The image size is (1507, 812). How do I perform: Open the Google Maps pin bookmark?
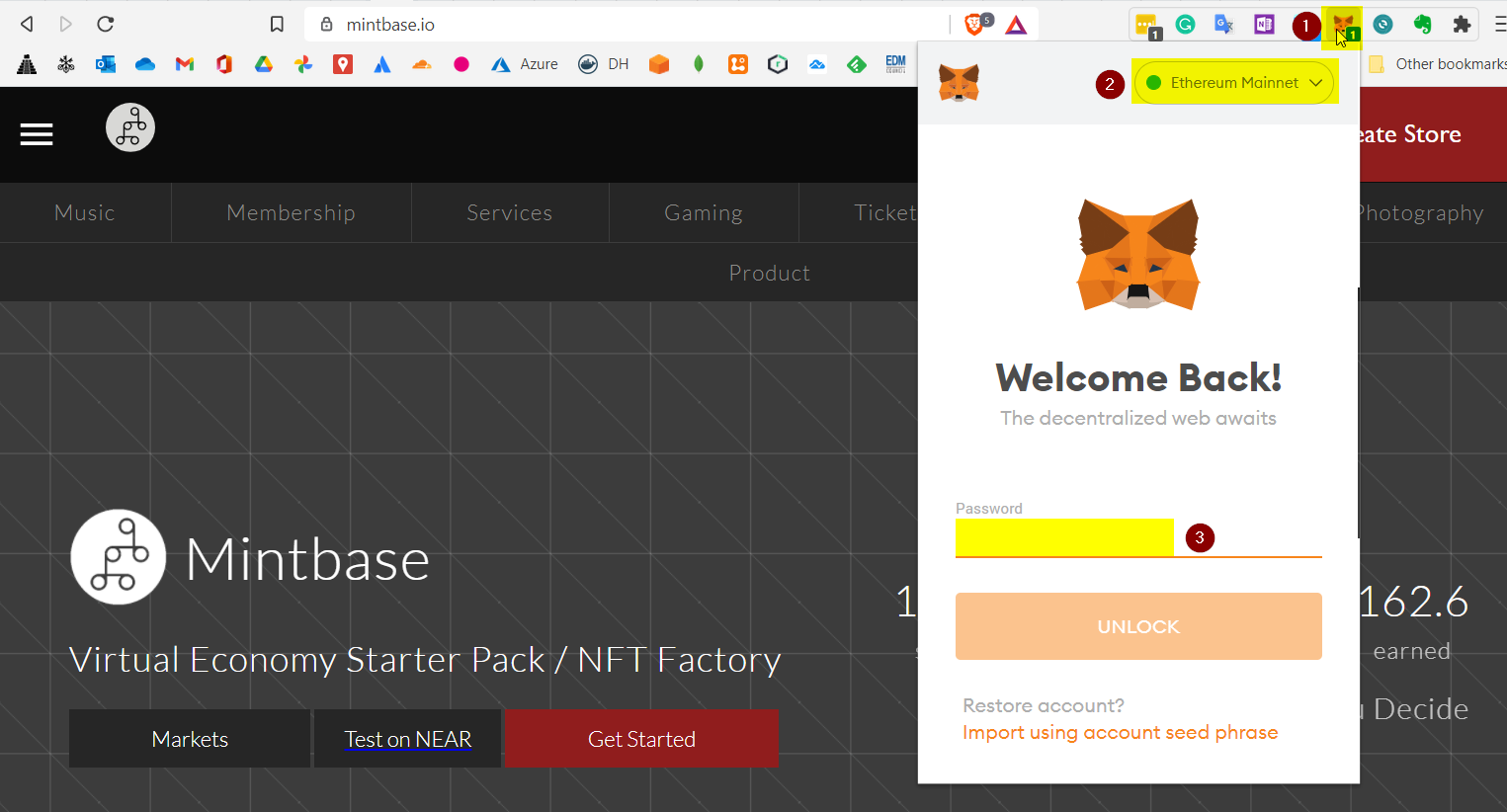pyautogui.click(x=343, y=64)
